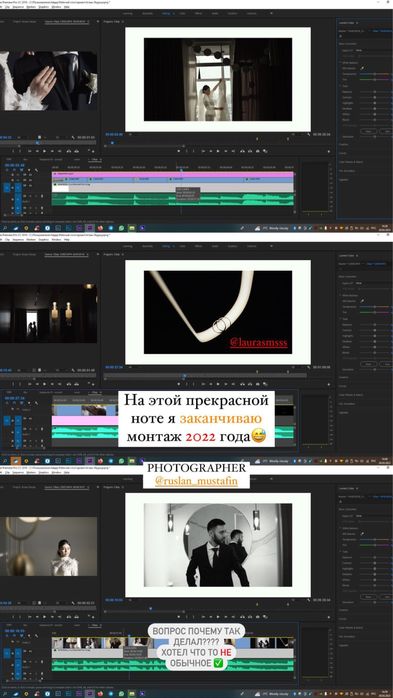This screenshot has width=393, height=698.
Task: Expand Curves section in groom-in-mirror Lumetri panel
Action: (x=344, y=618)
